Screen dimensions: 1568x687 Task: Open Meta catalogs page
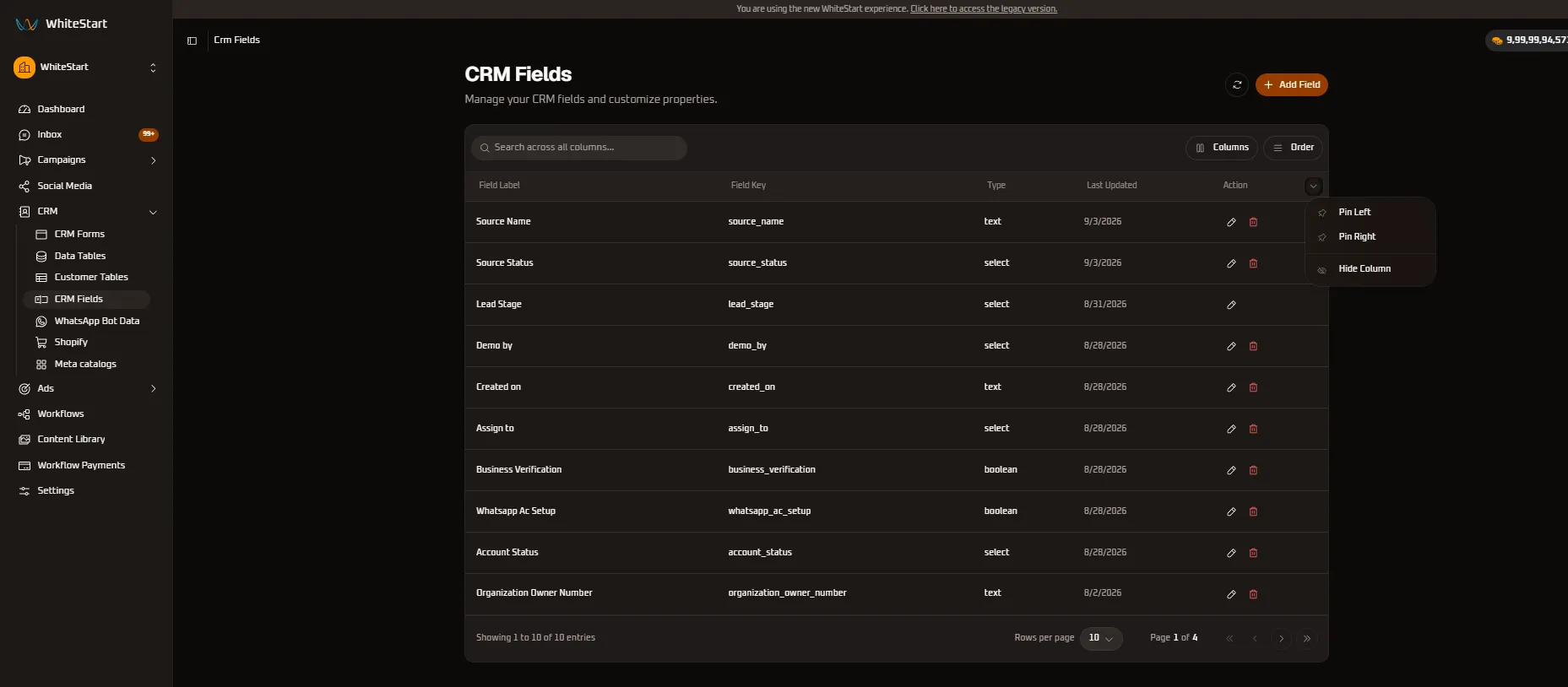pos(86,364)
